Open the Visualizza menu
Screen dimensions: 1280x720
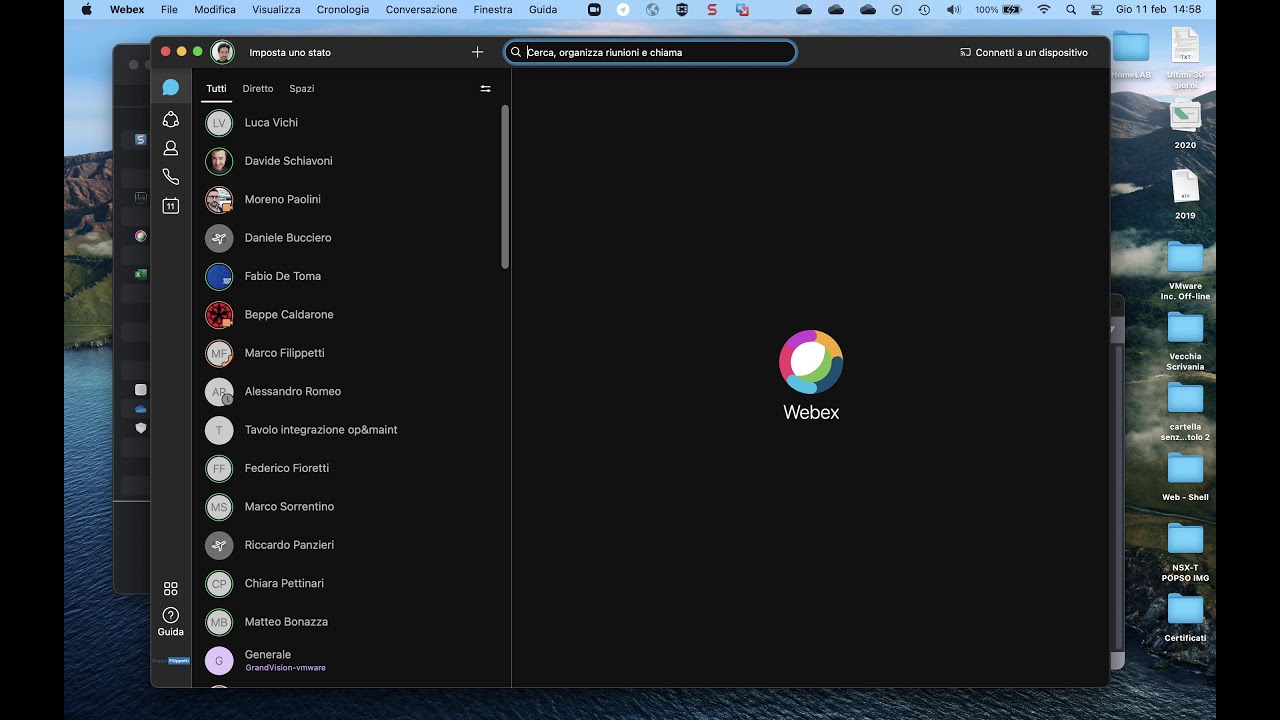click(276, 9)
